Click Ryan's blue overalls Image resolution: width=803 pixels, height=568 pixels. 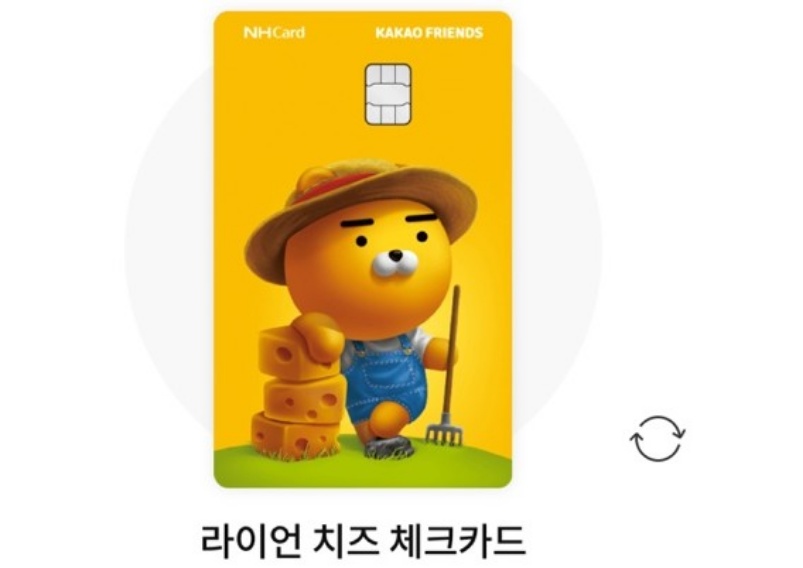click(385, 378)
